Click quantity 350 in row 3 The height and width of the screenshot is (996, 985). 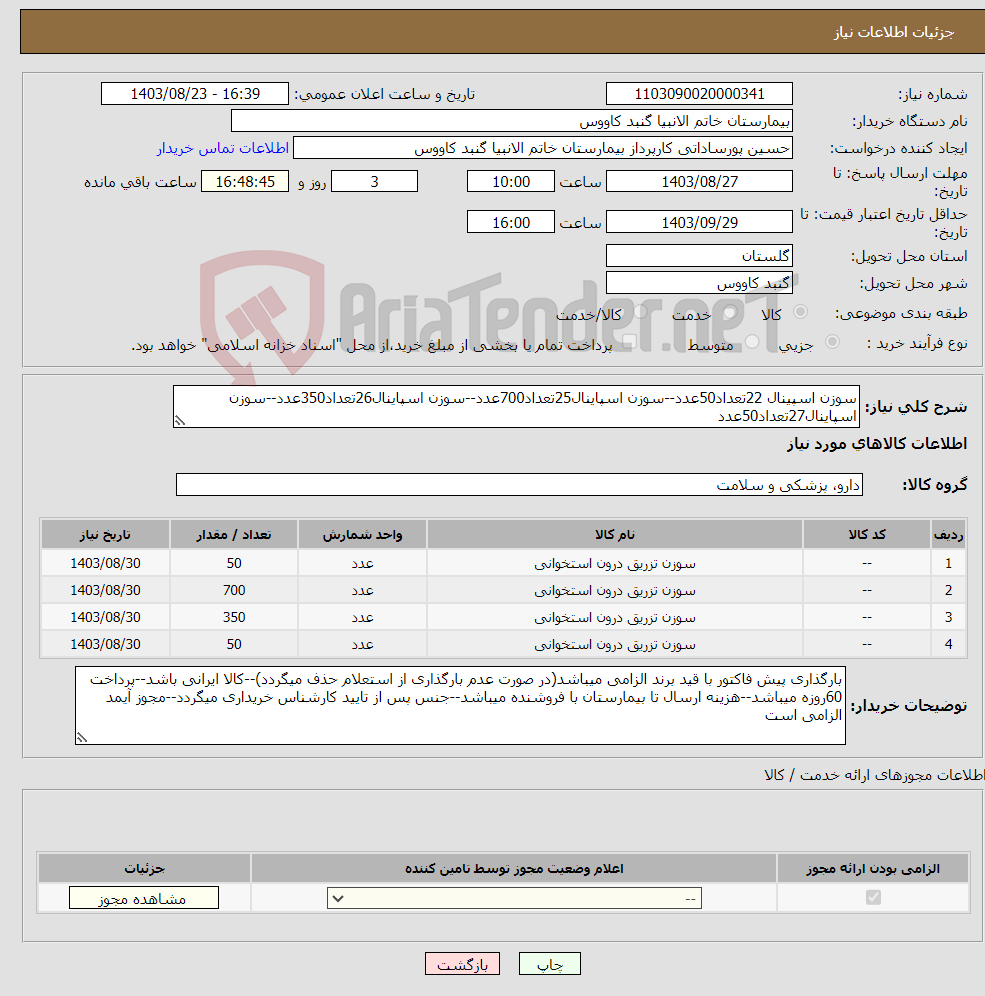tap(234, 617)
